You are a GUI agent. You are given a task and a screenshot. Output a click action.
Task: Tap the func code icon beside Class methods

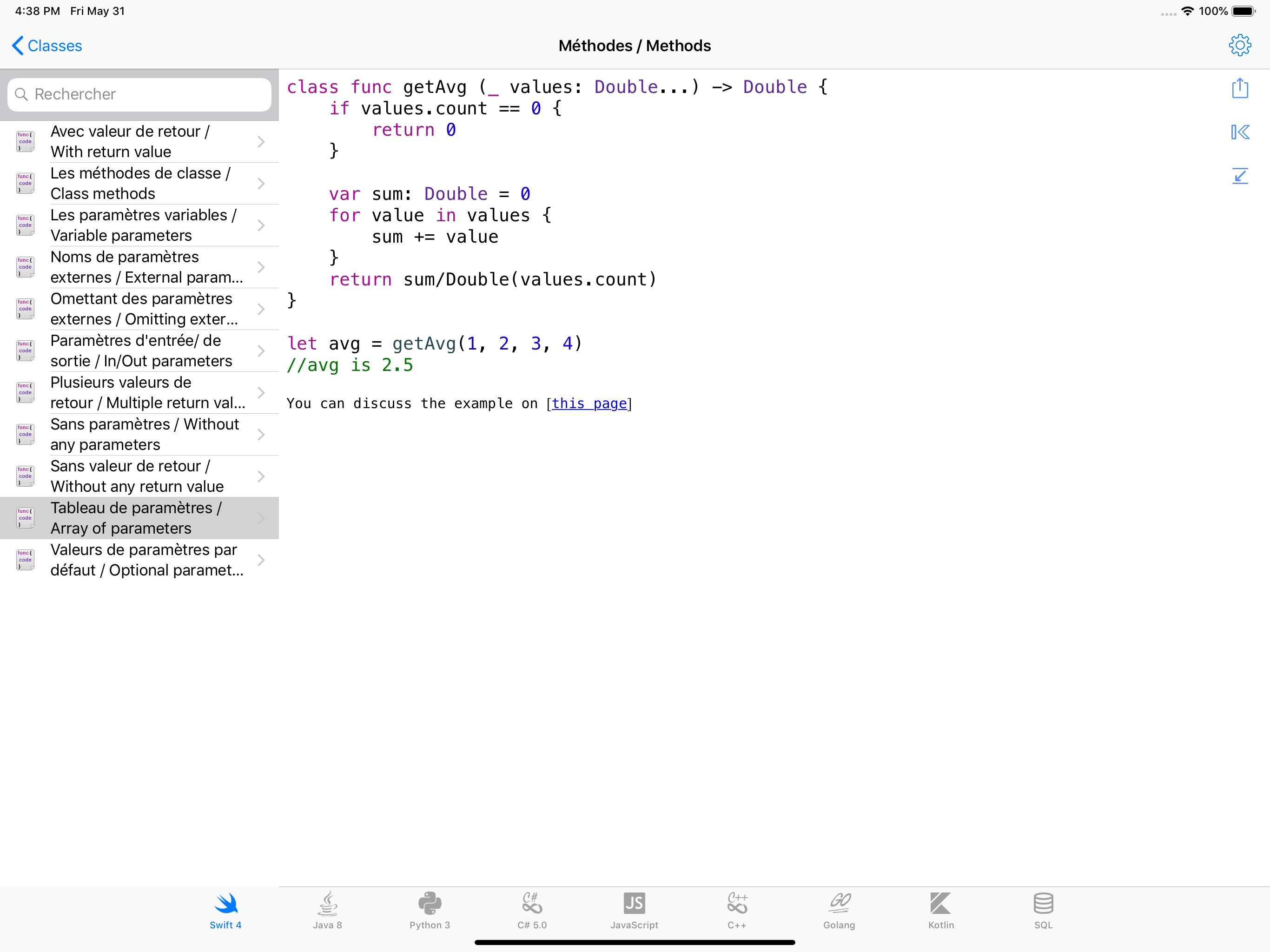(x=25, y=183)
